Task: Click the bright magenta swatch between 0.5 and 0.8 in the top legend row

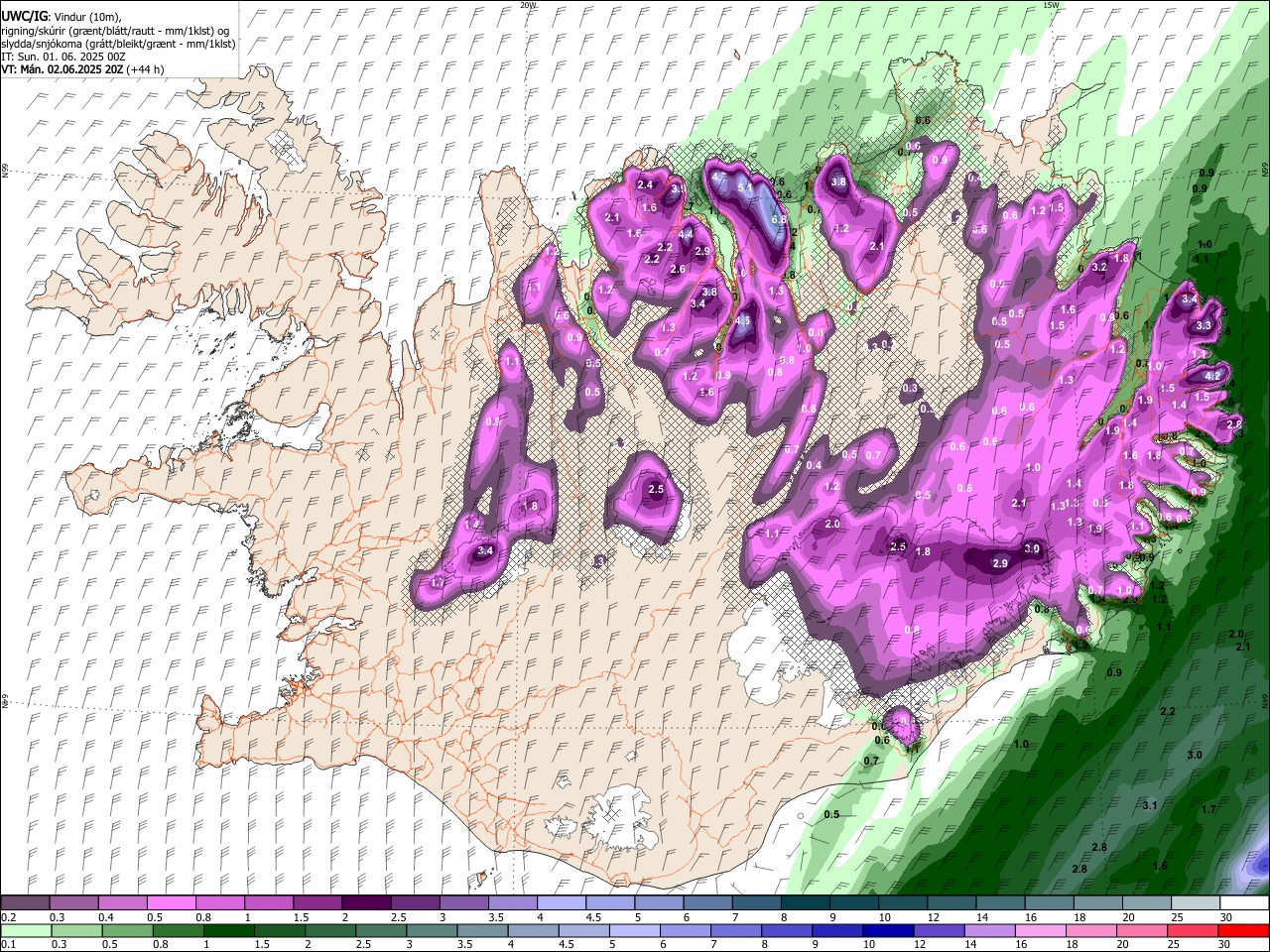Action: click(171, 903)
